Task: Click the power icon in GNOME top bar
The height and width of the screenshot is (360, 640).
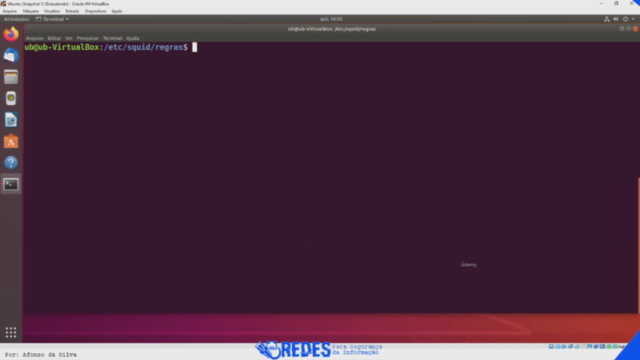Action: coord(625,19)
